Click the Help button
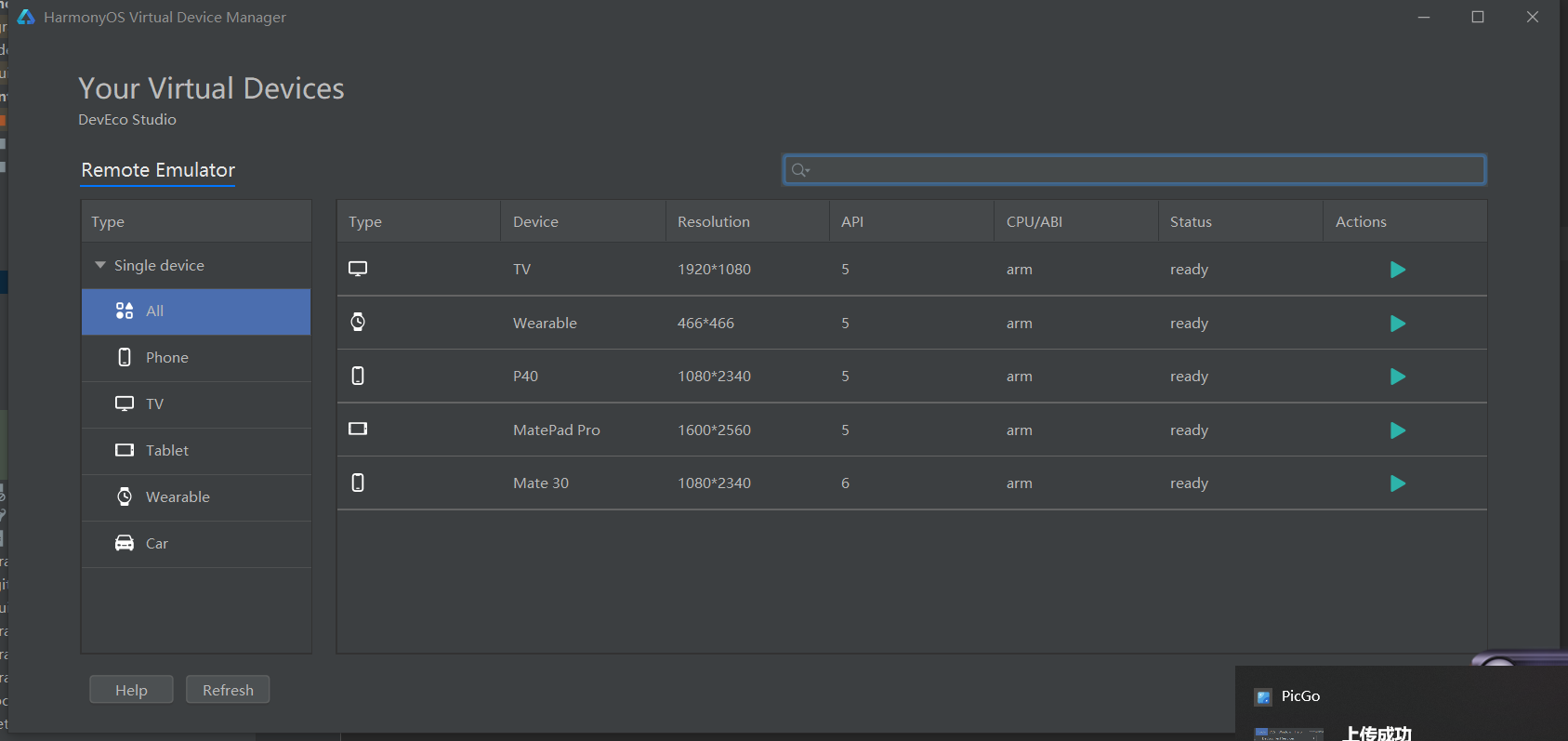Screen dimensions: 1568x741 (131, 690)
